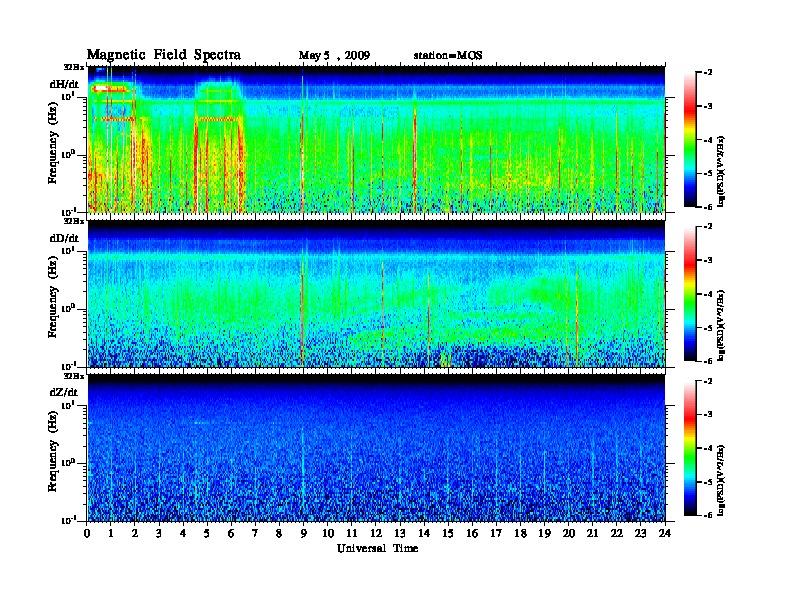Click the "-5" value on dZ/dt colorbar
The width and height of the screenshot is (792, 612).
coord(708,482)
